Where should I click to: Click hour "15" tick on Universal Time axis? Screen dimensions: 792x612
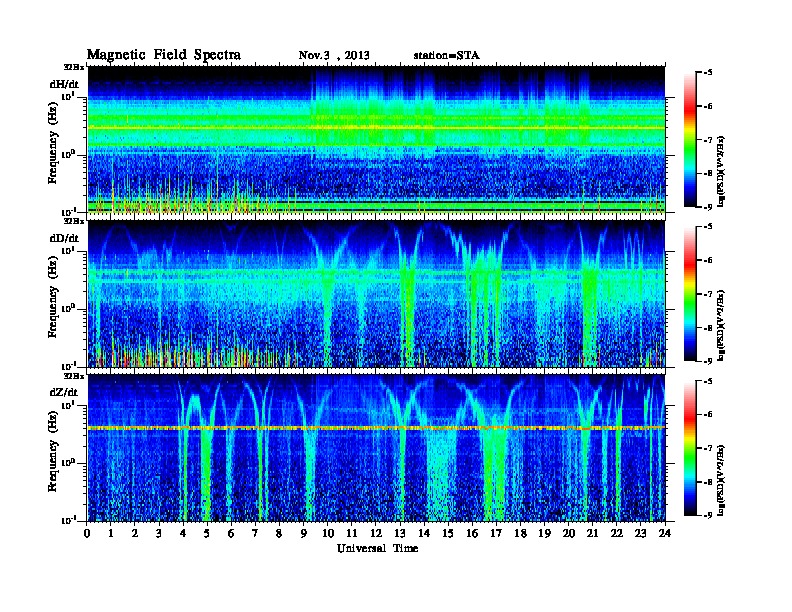click(x=448, y=534)
